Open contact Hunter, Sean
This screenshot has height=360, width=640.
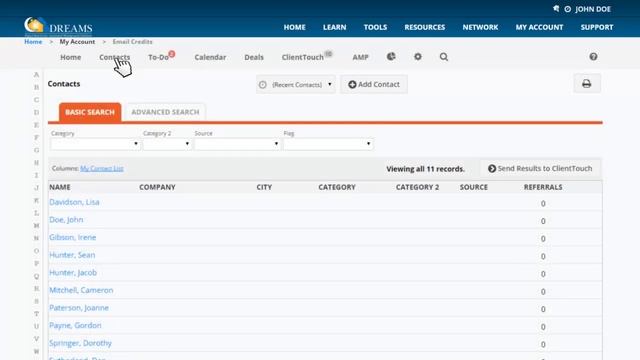click(x=72, y=255)
